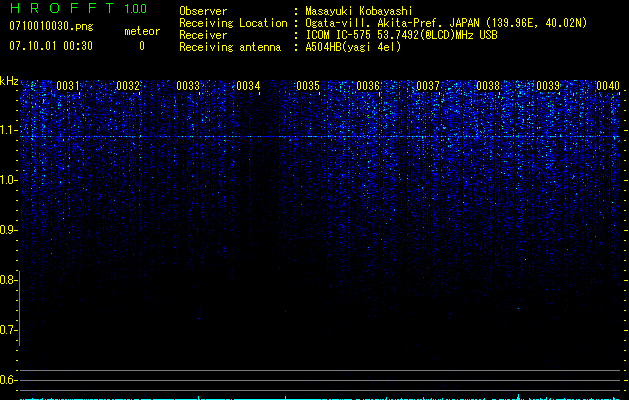The image size is (629, 400).
Task: Click the horizontal carrier line near 1.09 kHz
Action: click(x=320, y=137)
